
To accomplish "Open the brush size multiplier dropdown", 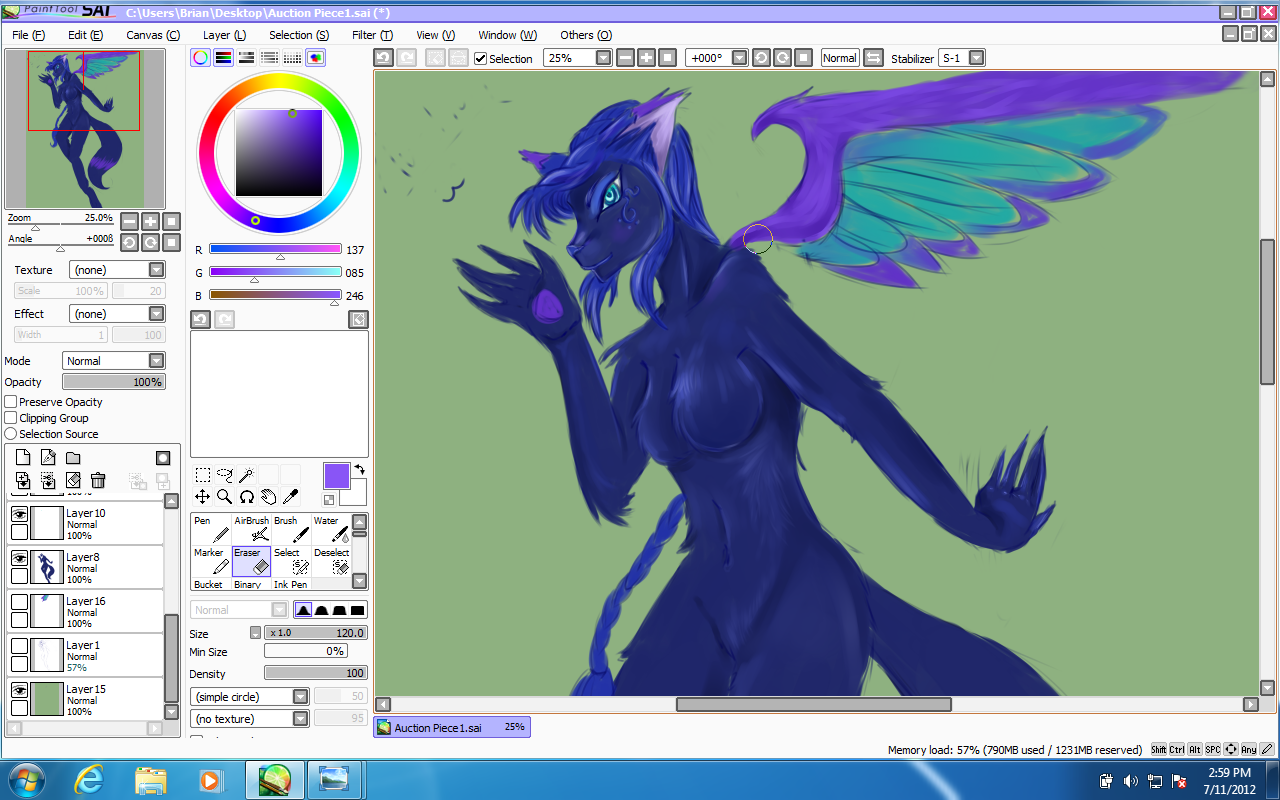I will (255, 633).
